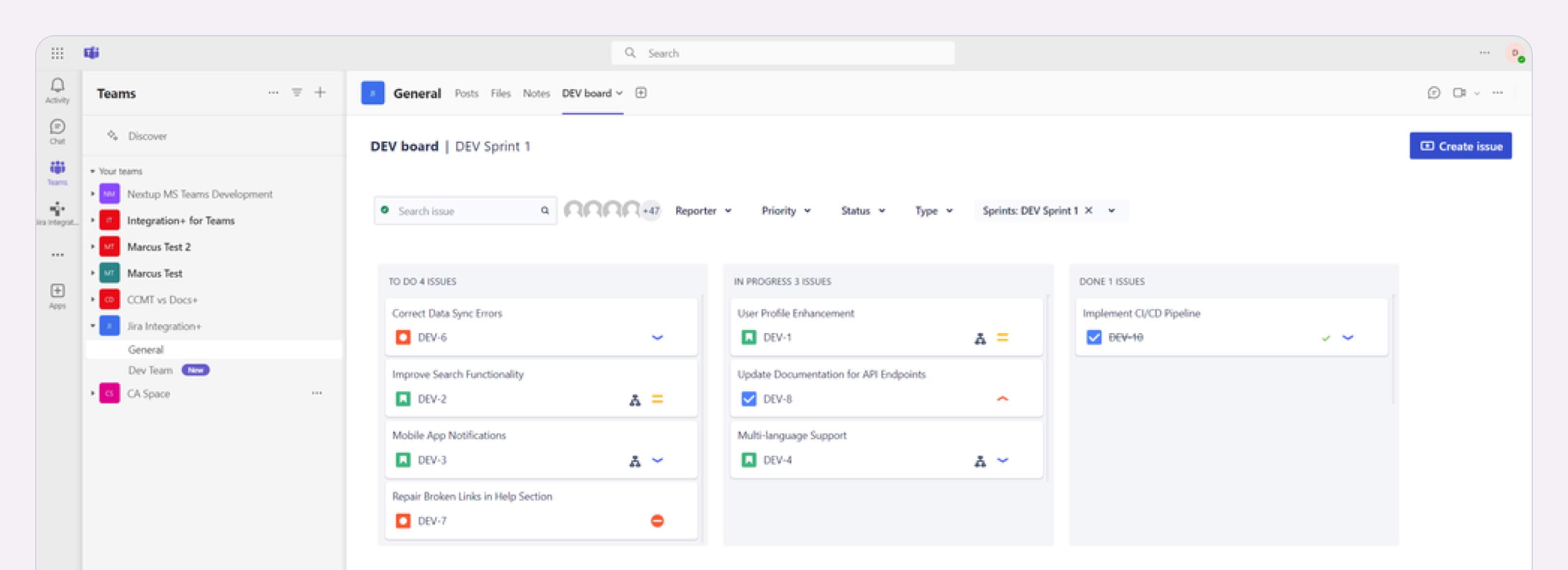
Task: Expand the Sprints filter dropdown arrow
Action: coord(1111,211)
